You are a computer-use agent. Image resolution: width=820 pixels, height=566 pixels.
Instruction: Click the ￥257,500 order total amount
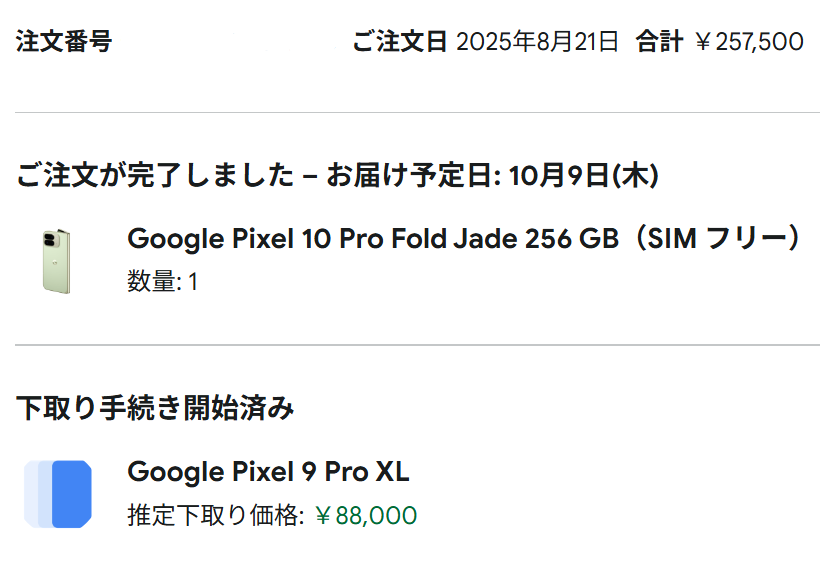coord(748,42)
